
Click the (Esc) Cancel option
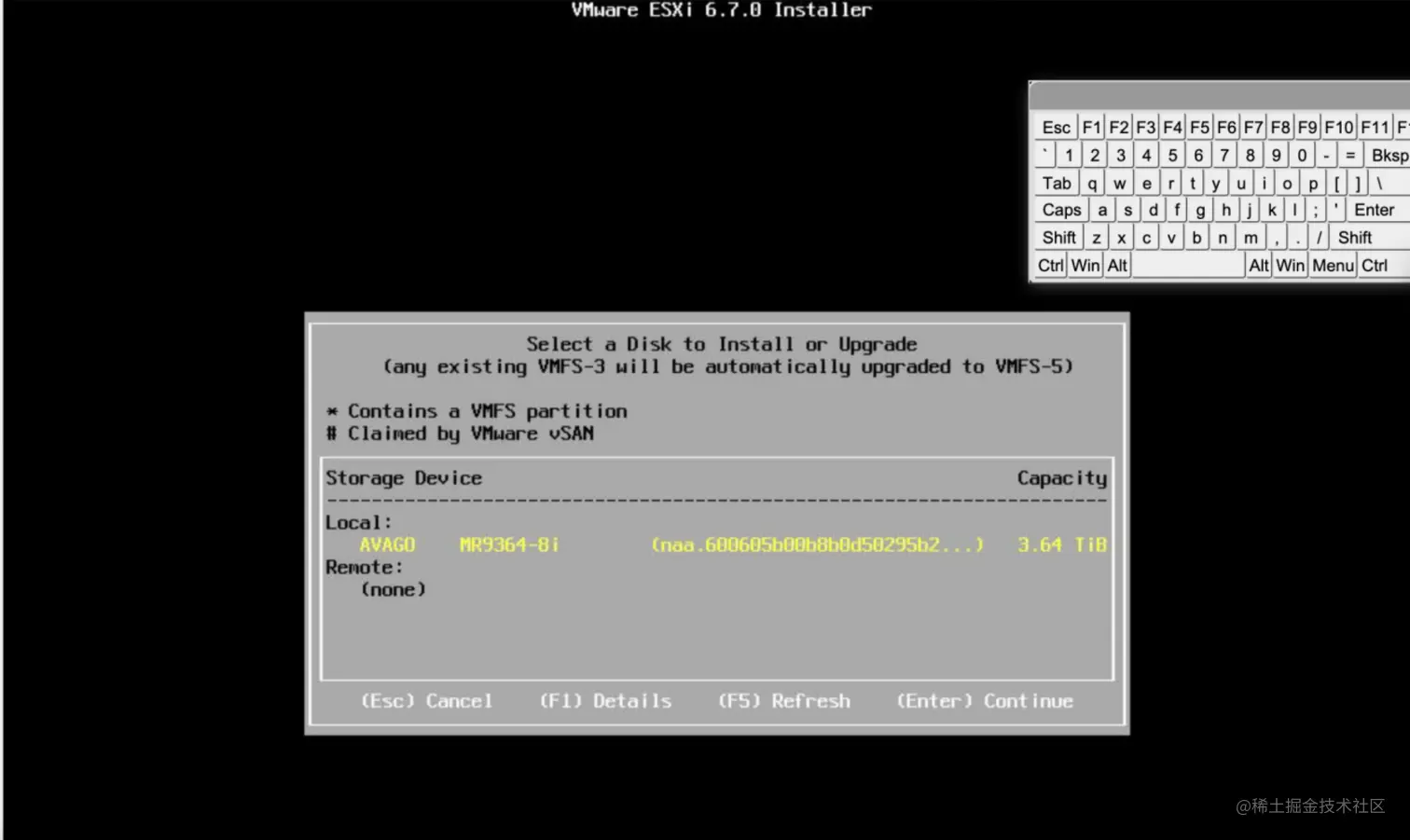426,701
